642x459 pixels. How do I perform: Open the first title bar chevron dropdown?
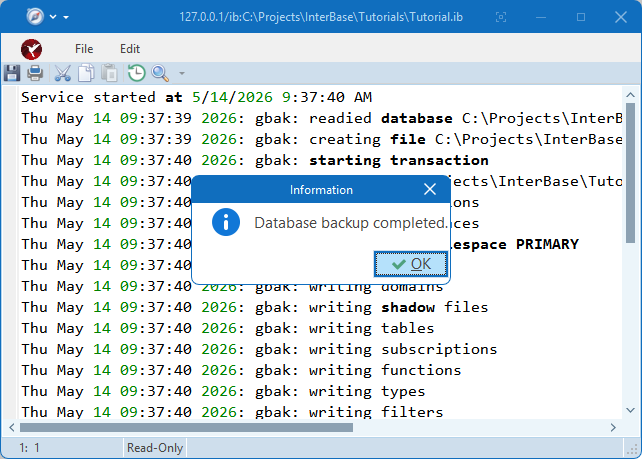pyautogui.click(x=53, y=17)
